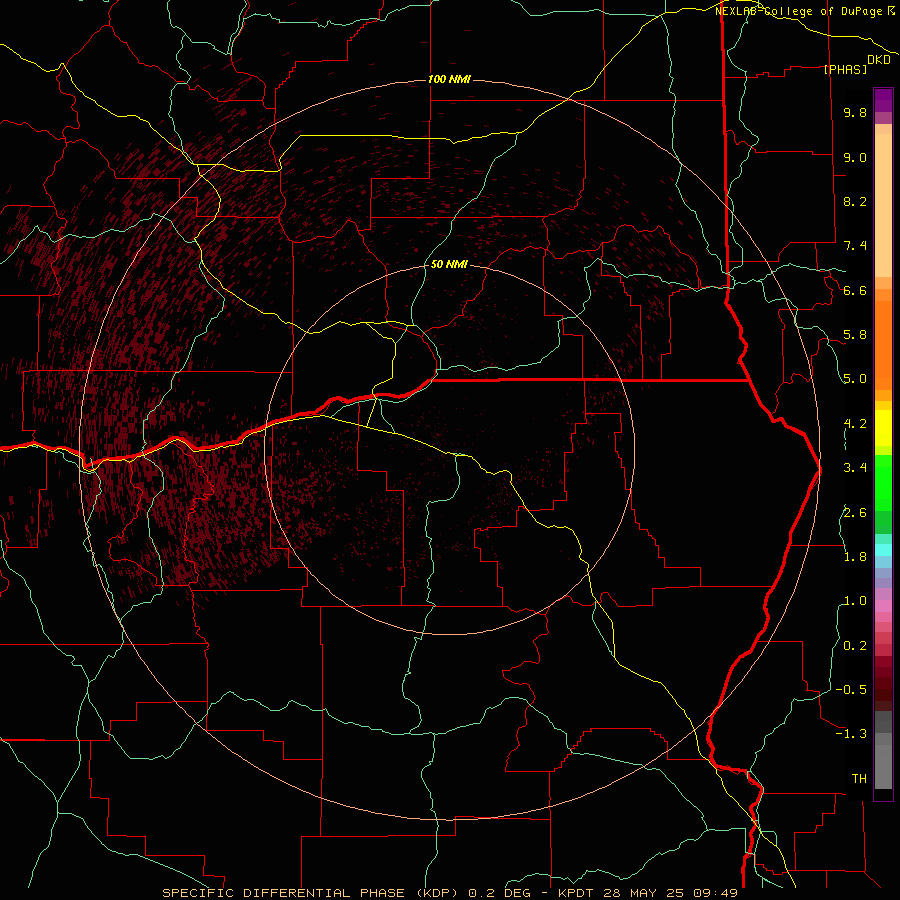Pick the dark red color bar segment

coord(883,683)
